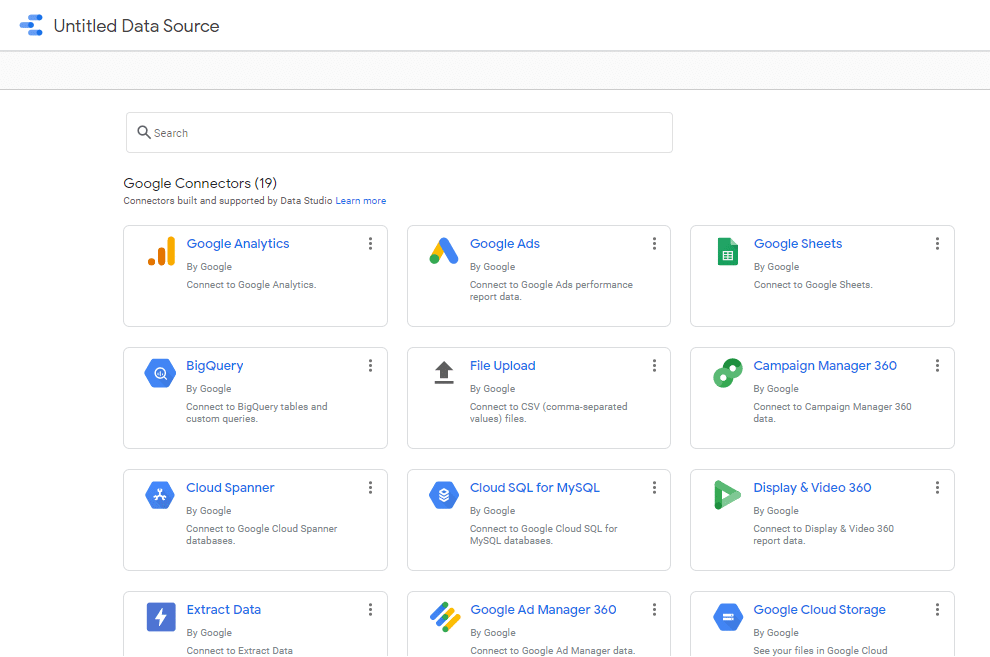
Task: Open more options for File Upload card
Action: click(x=654, y=365)
